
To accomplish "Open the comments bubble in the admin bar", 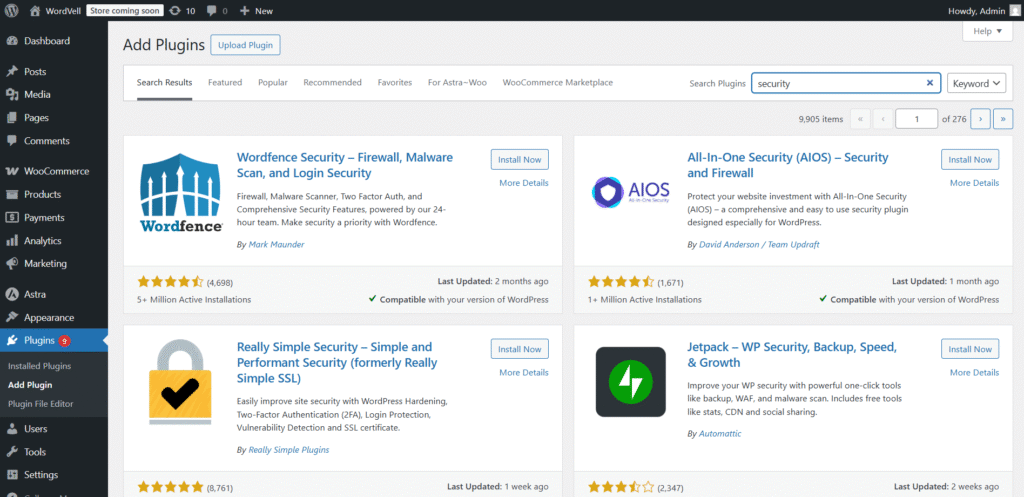I will [212, 10].
